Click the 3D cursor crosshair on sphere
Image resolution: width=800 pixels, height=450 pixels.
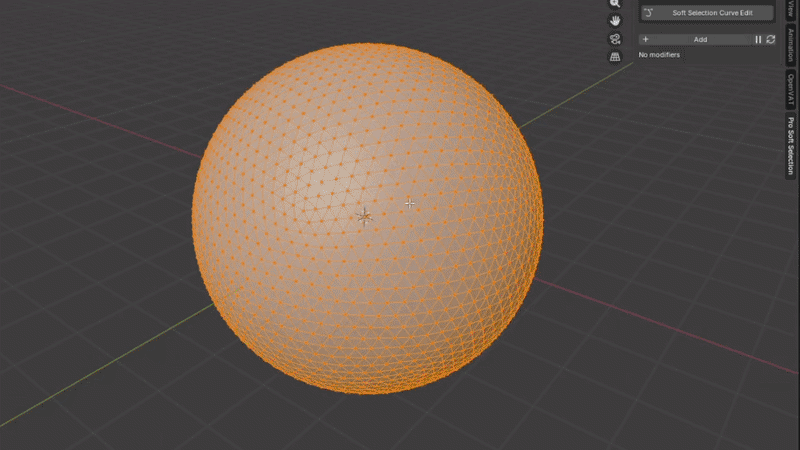point(410,204)
